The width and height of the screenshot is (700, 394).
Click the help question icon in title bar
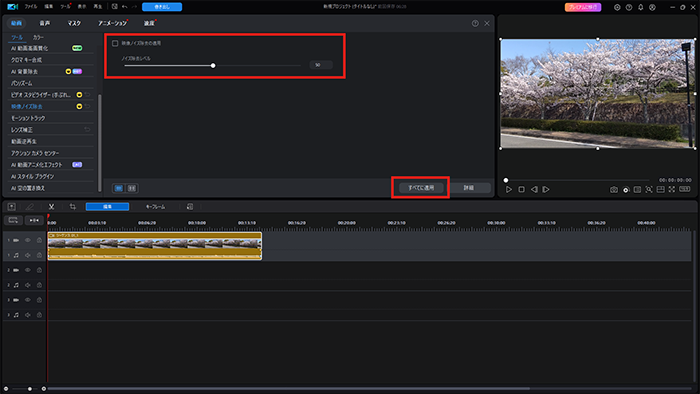(x=629, y=7)
